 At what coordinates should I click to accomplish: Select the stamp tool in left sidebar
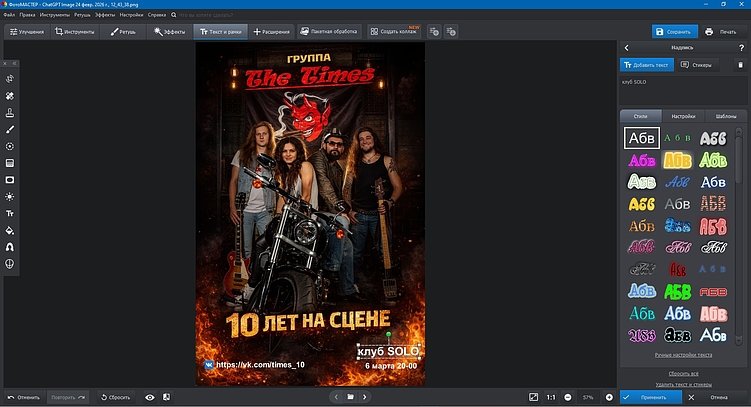10,113
